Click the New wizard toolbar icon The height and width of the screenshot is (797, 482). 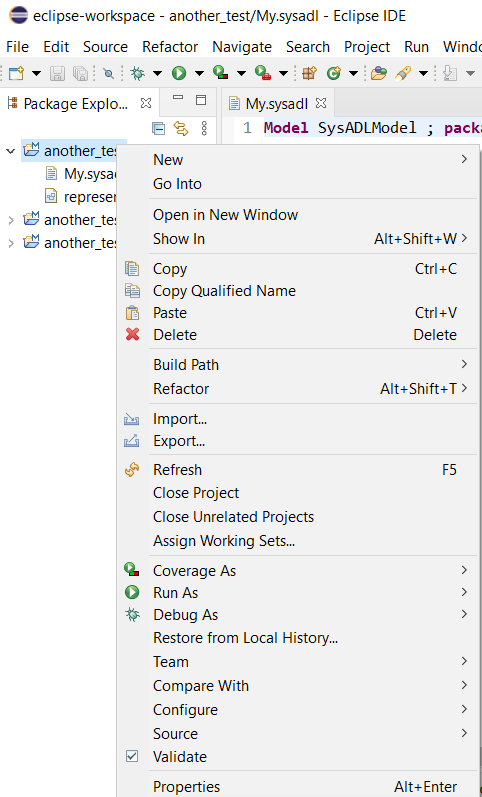point(17,74)
